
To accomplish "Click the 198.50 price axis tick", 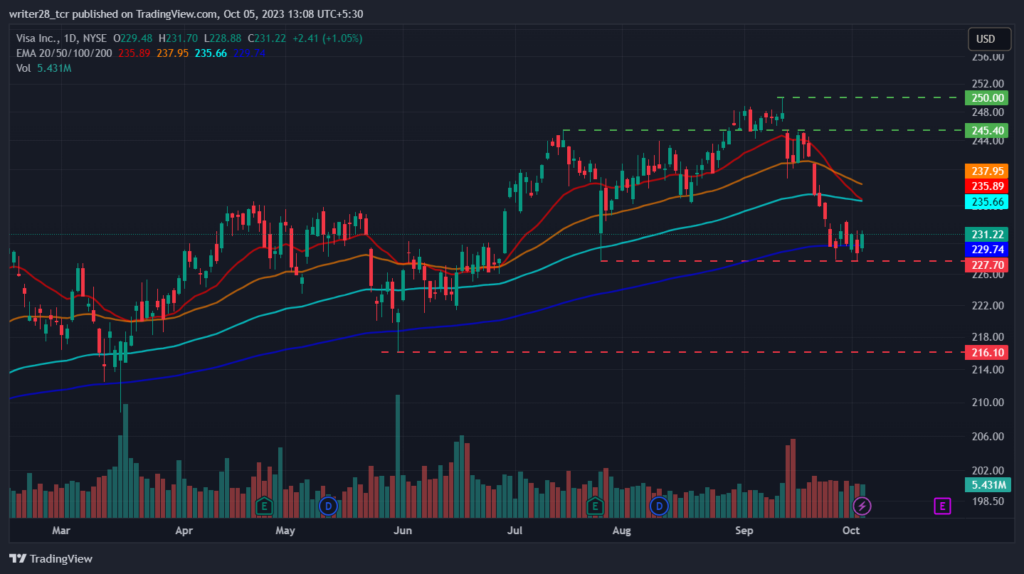I will (987, 501).
